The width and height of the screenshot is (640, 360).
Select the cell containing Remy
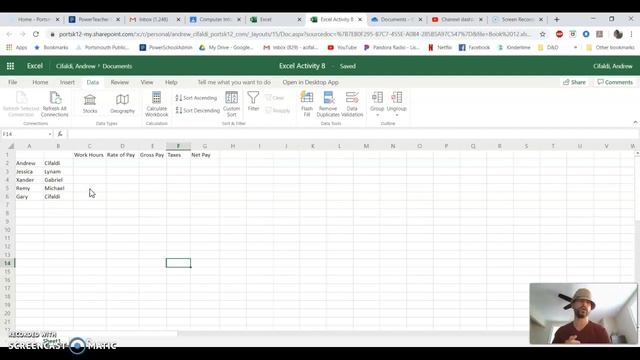(29, 188)
